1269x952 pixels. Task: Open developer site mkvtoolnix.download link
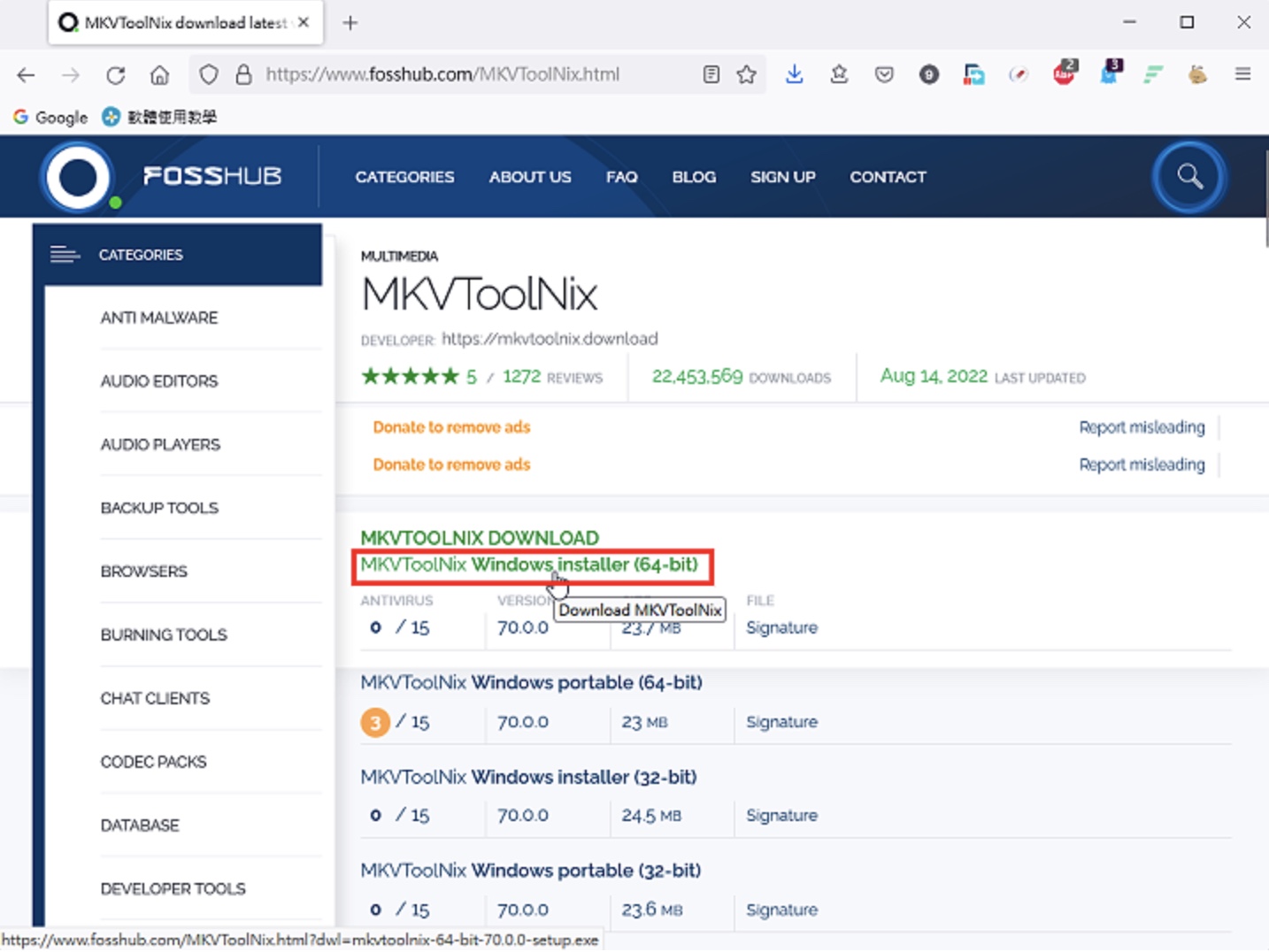[550, 339]
